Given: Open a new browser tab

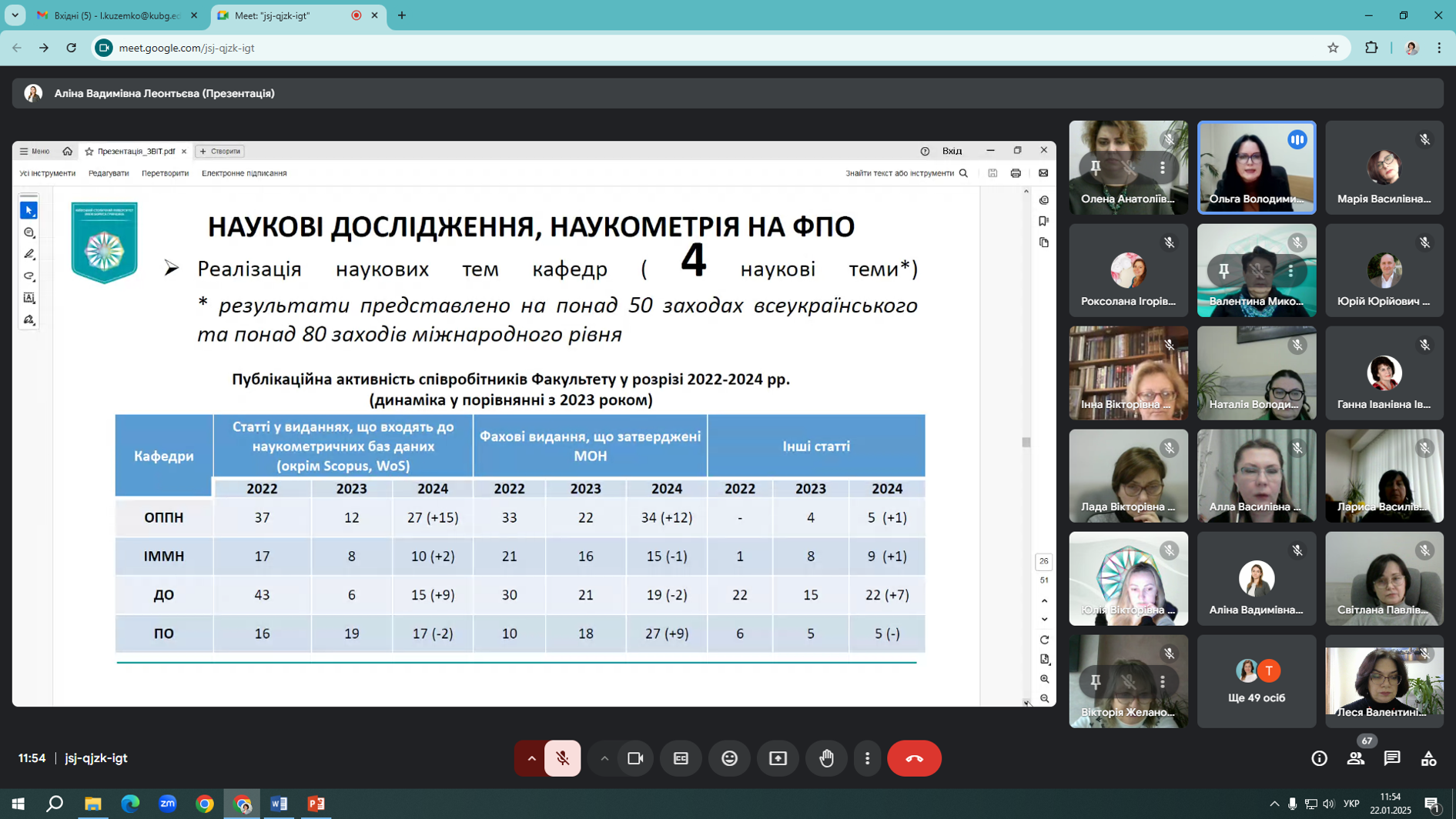Looking at the screenshot, I should click(x=402, y=15).
